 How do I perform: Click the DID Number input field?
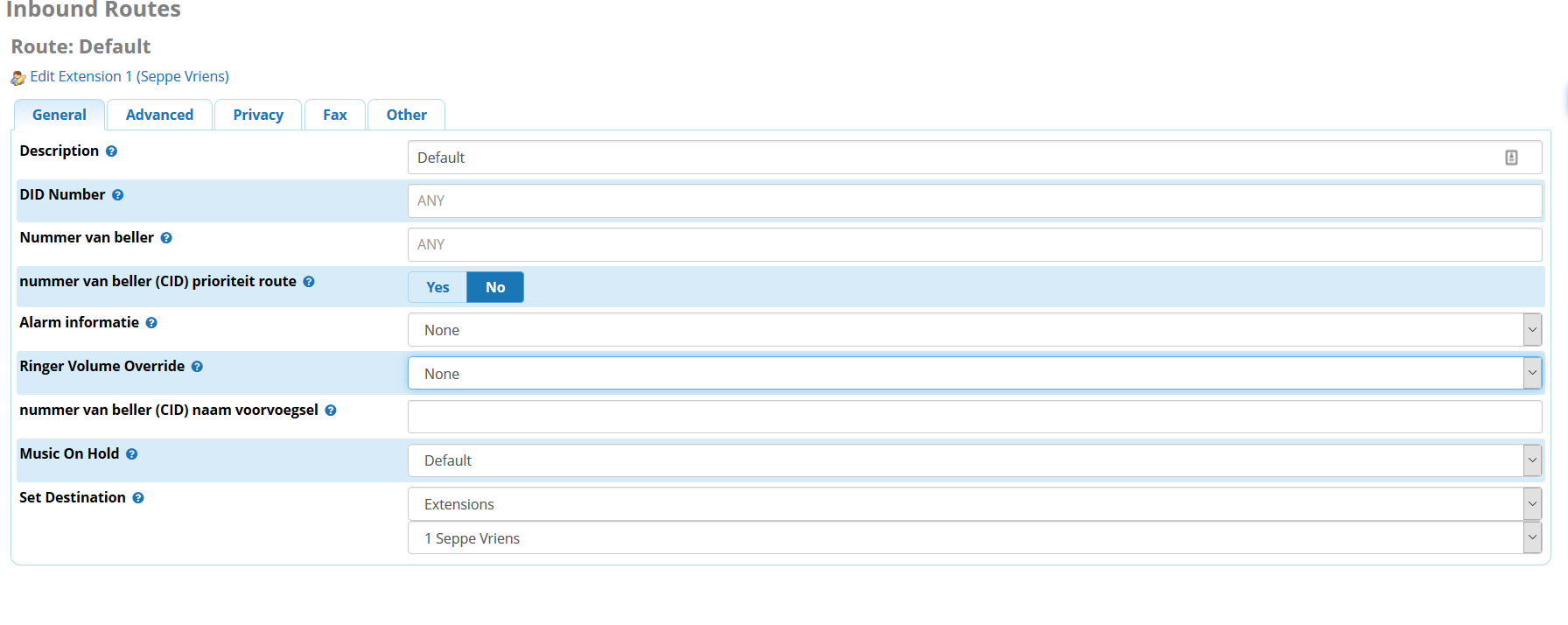[x=974, y=200]
